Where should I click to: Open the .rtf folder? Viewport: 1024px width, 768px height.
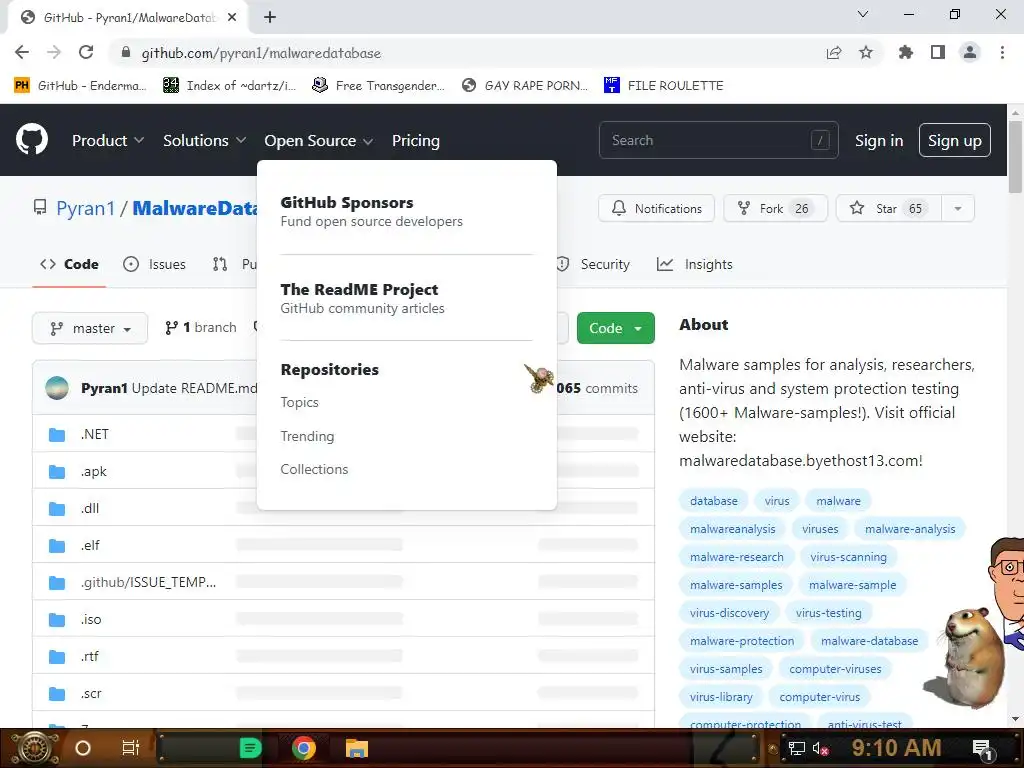tap(89, 656)
